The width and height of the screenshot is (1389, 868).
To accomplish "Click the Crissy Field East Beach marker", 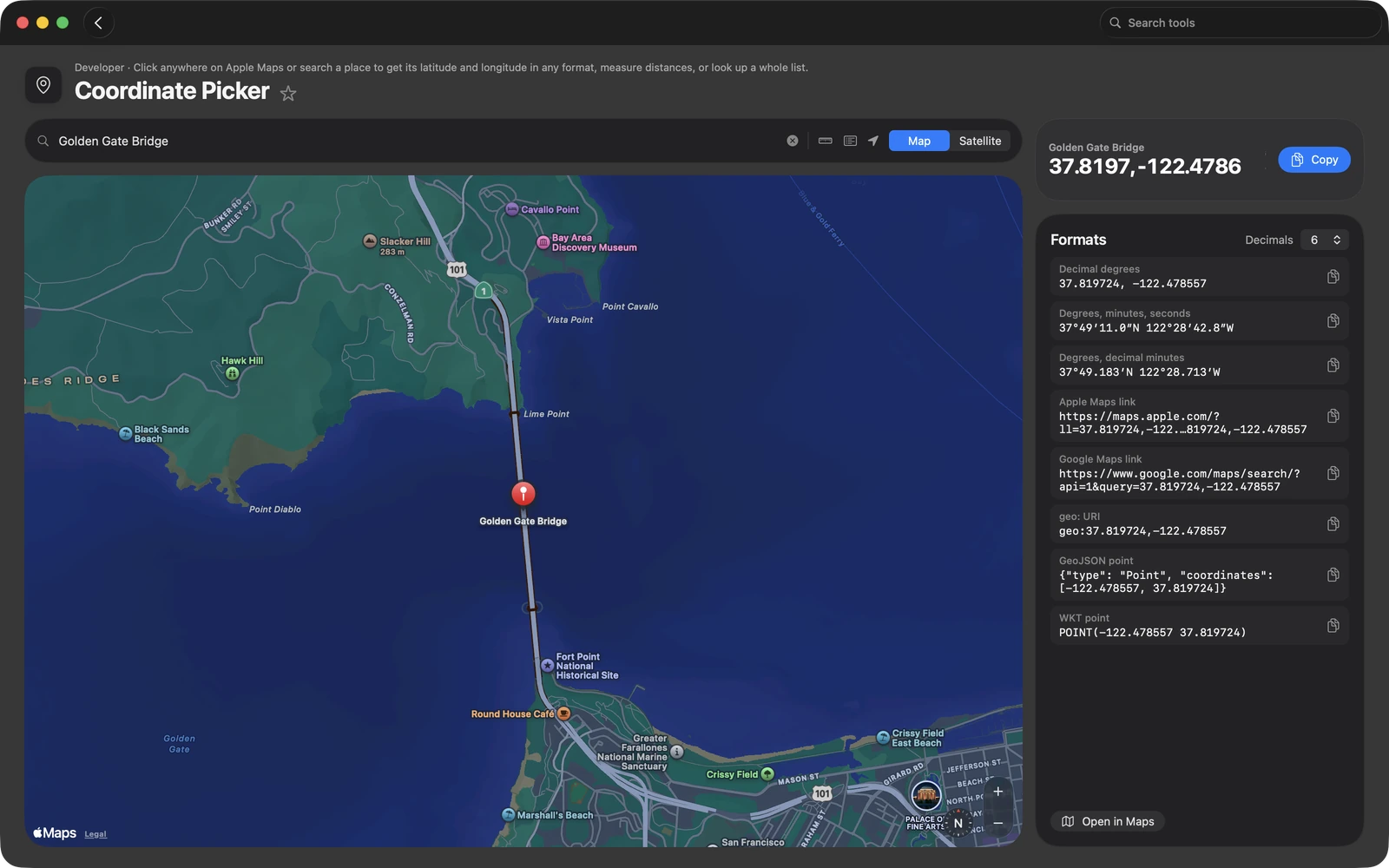I will tap(883, 738).
